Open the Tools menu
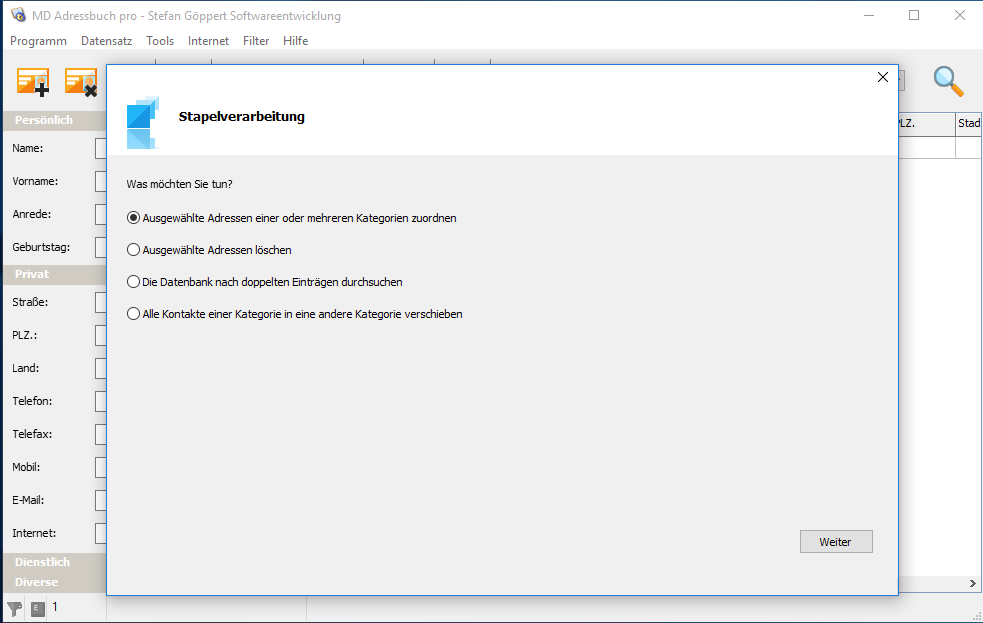 click(x=160, y=41)
